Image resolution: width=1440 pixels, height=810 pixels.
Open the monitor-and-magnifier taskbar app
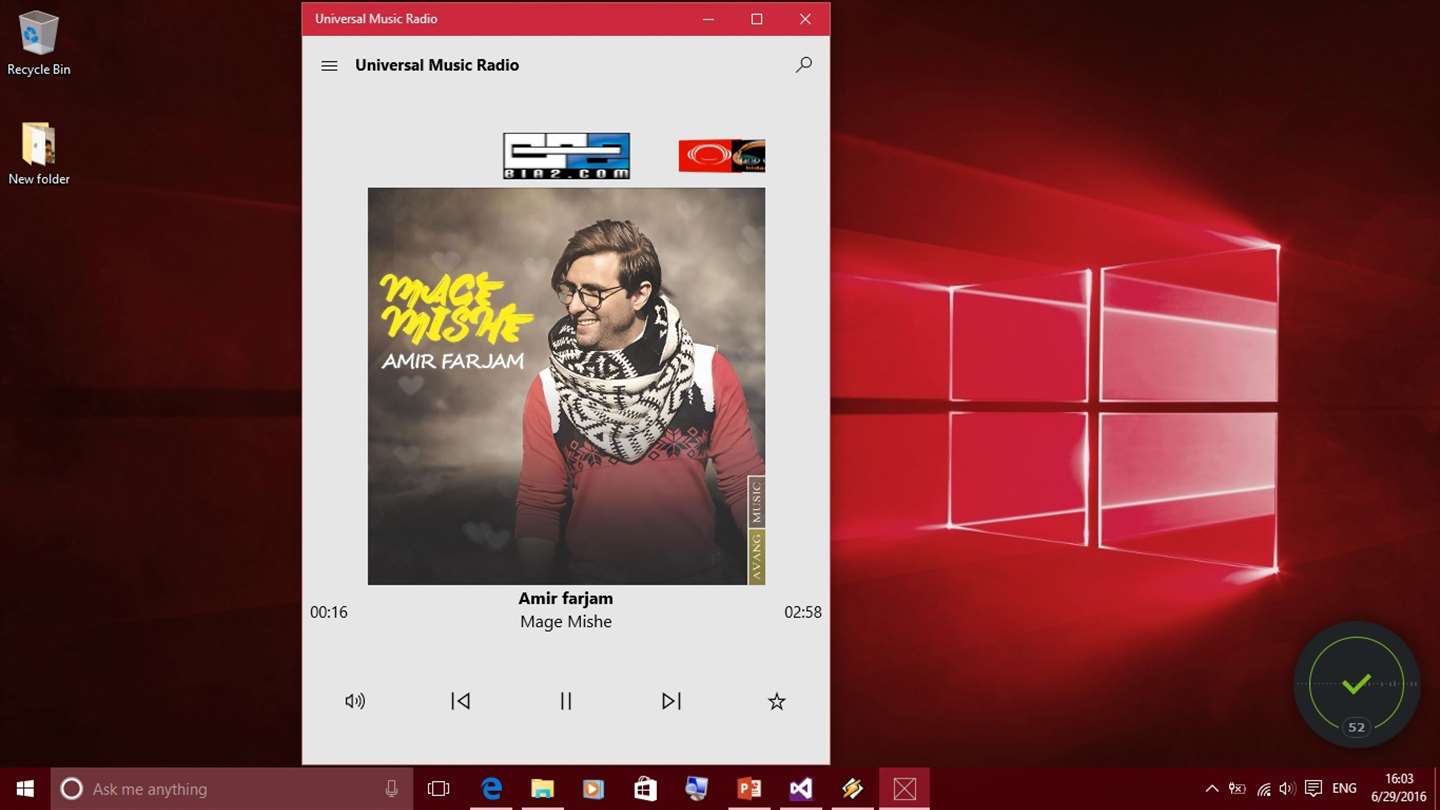[697, 789]
